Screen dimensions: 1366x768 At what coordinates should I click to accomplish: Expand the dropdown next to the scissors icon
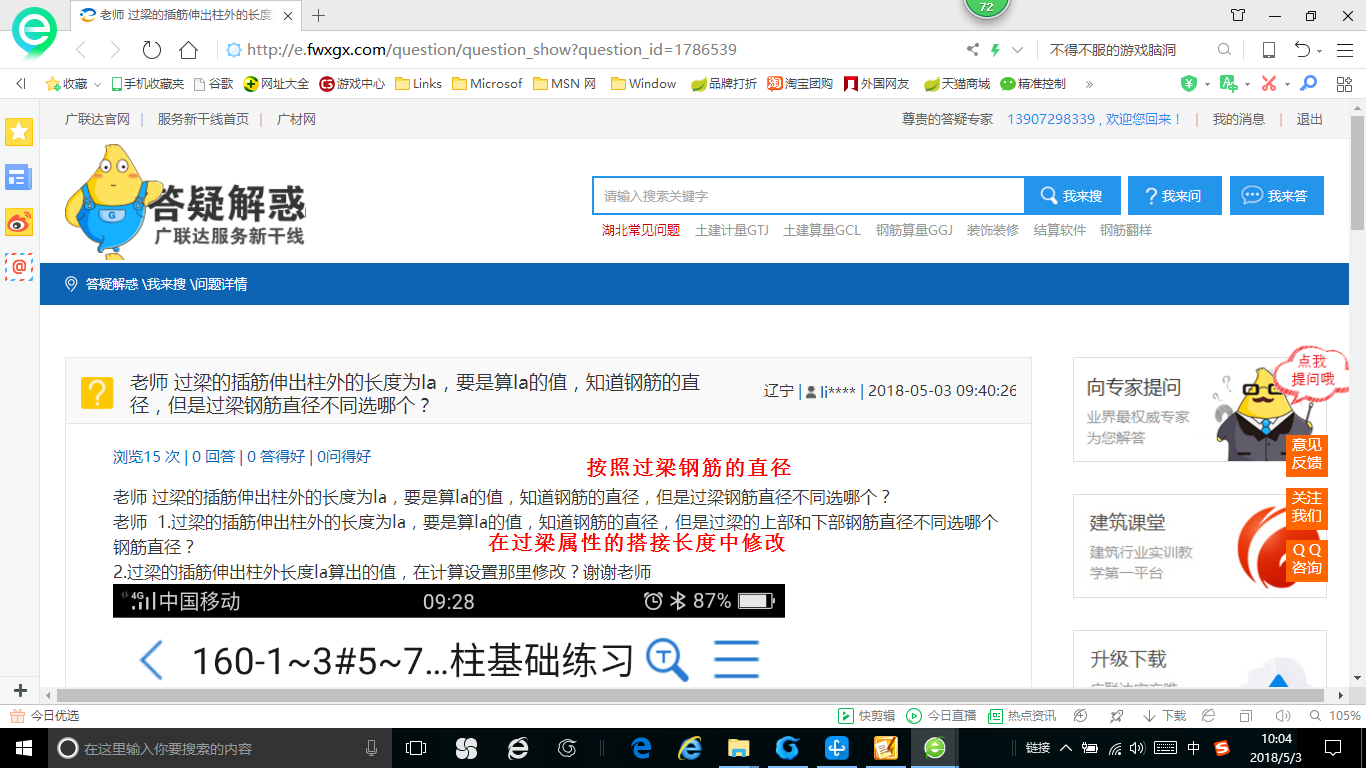click(1287, 84)
